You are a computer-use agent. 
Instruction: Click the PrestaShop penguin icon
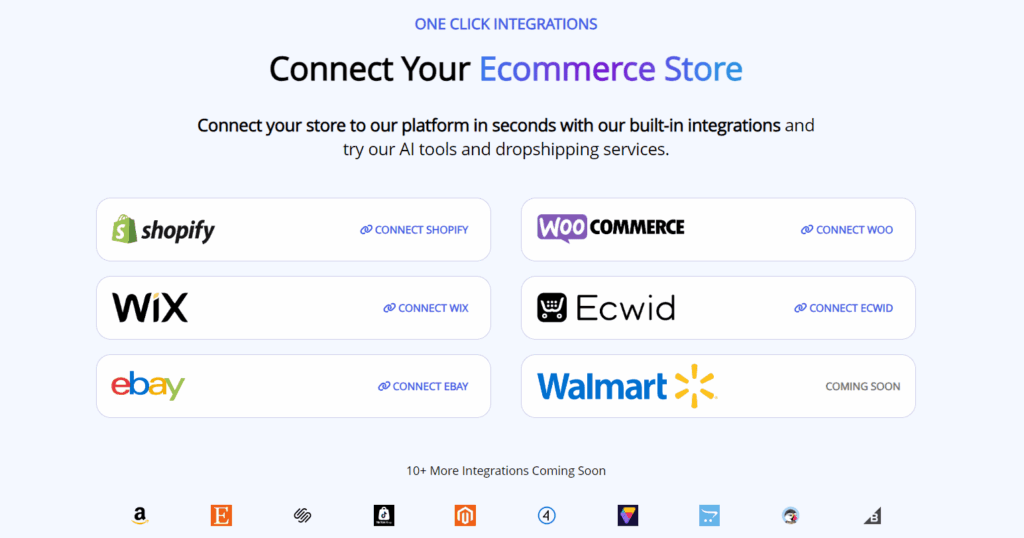[x=791, y=516]
